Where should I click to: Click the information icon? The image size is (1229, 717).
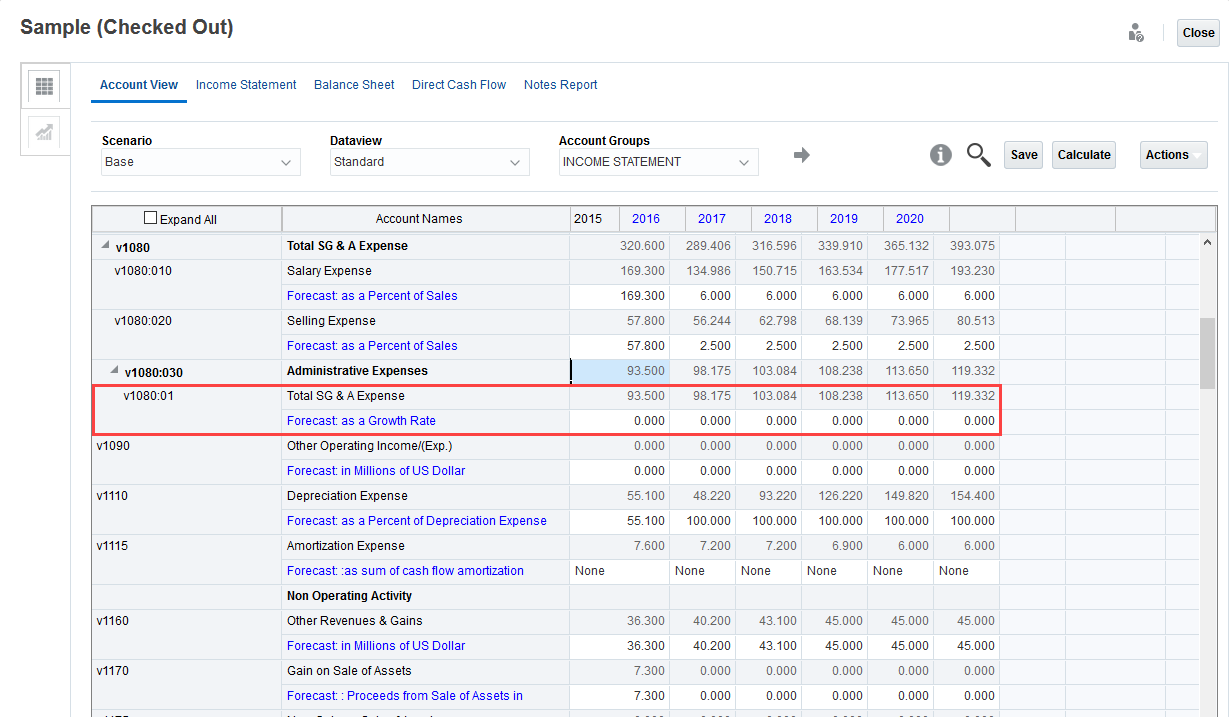pyautogui.click(x=940, y=155)
